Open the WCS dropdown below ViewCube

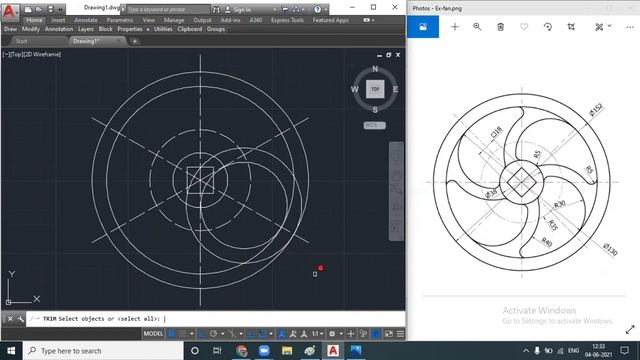(374, 125)
